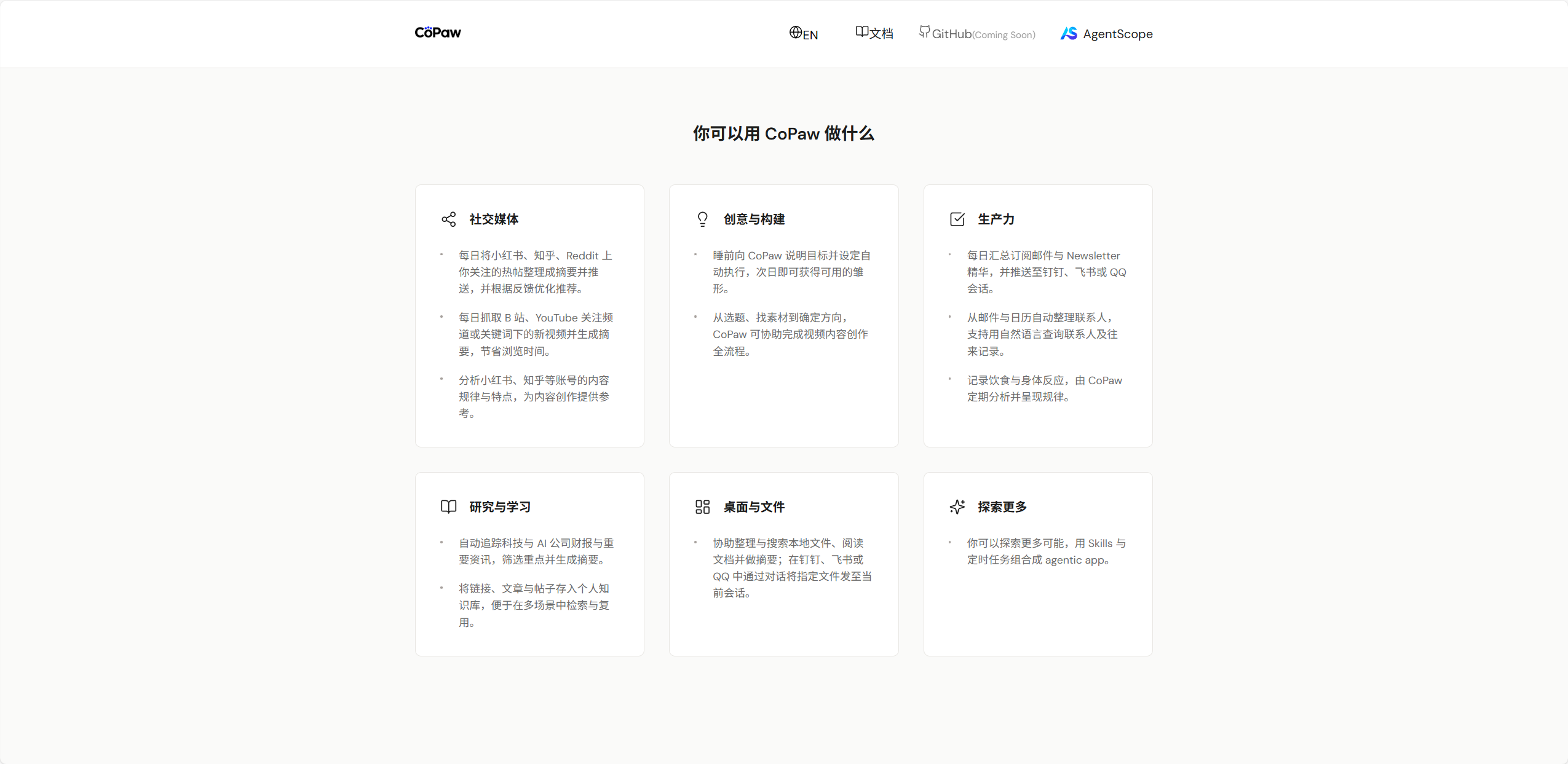Click the item 分析小红书、知乎等账号的内容
This screenshot has height=764, width=1568.
click(x=536, y=397)
